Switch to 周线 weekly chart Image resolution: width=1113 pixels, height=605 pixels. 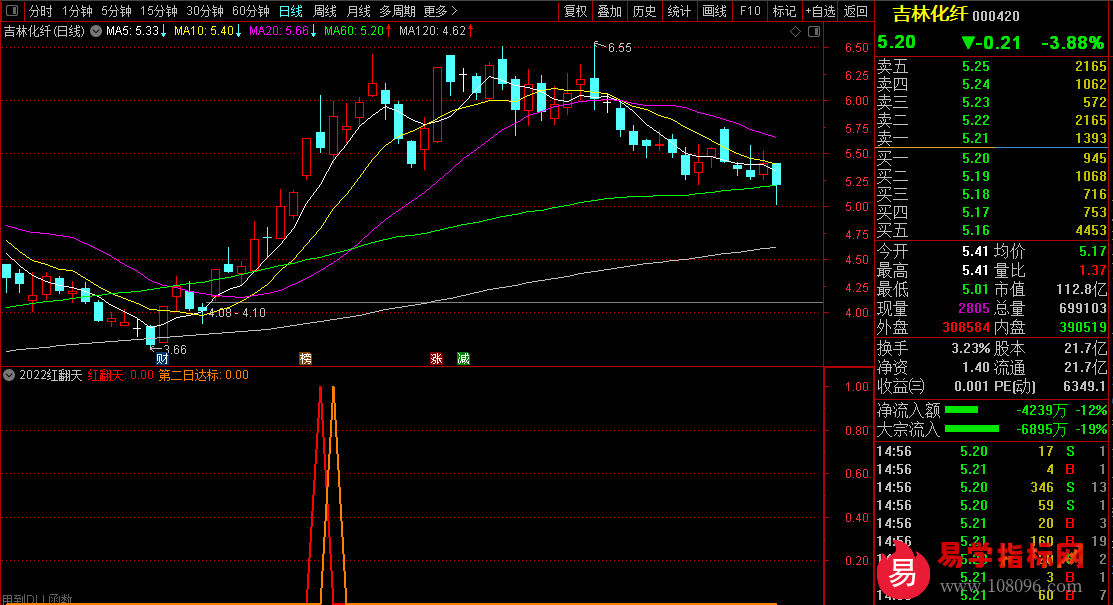coord(324,11)
